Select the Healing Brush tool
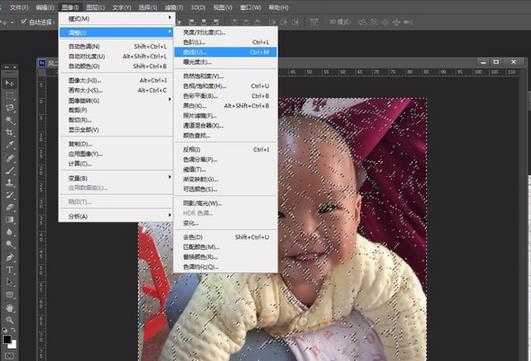 (x=9, y=157)
